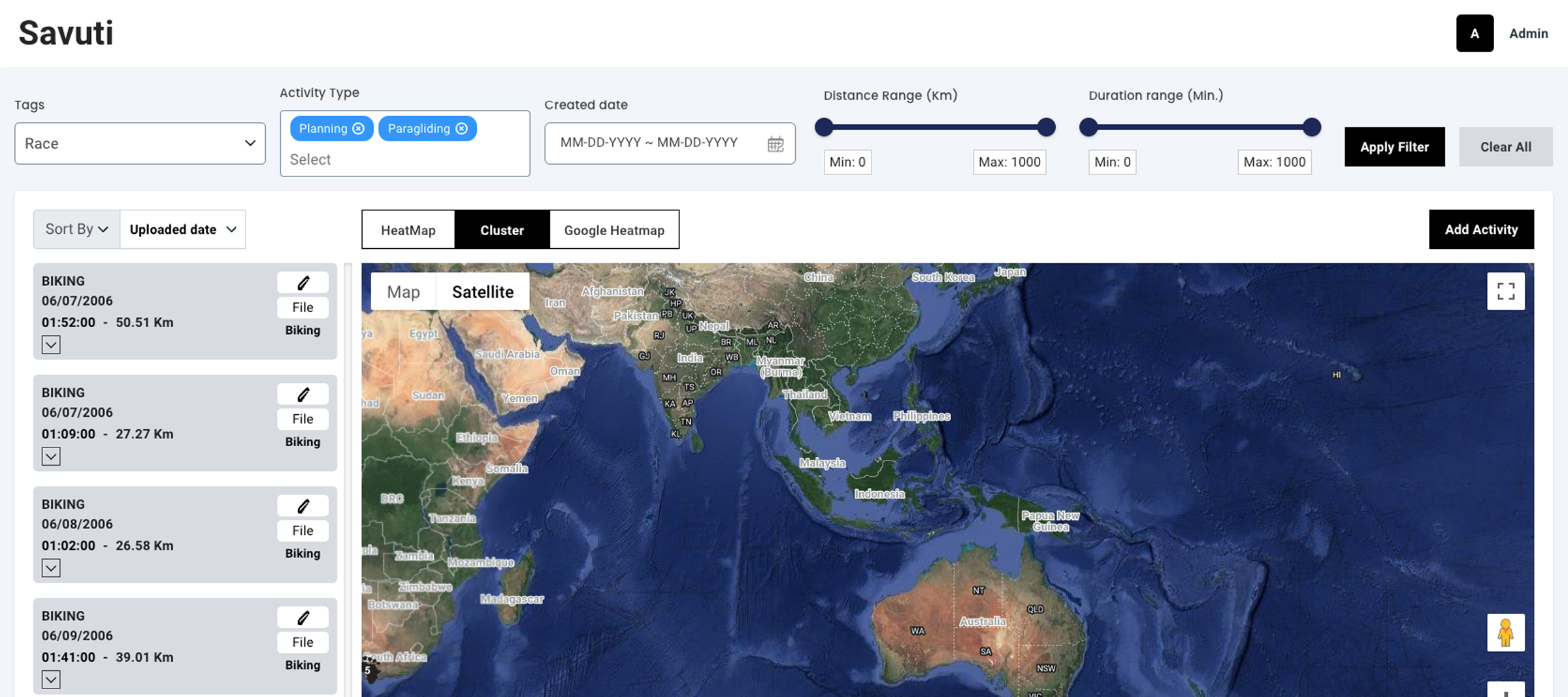Click the Admin avatar icon
Image resolution: width=1568 pixels, height=697 pixels.
coord(1475,33)
